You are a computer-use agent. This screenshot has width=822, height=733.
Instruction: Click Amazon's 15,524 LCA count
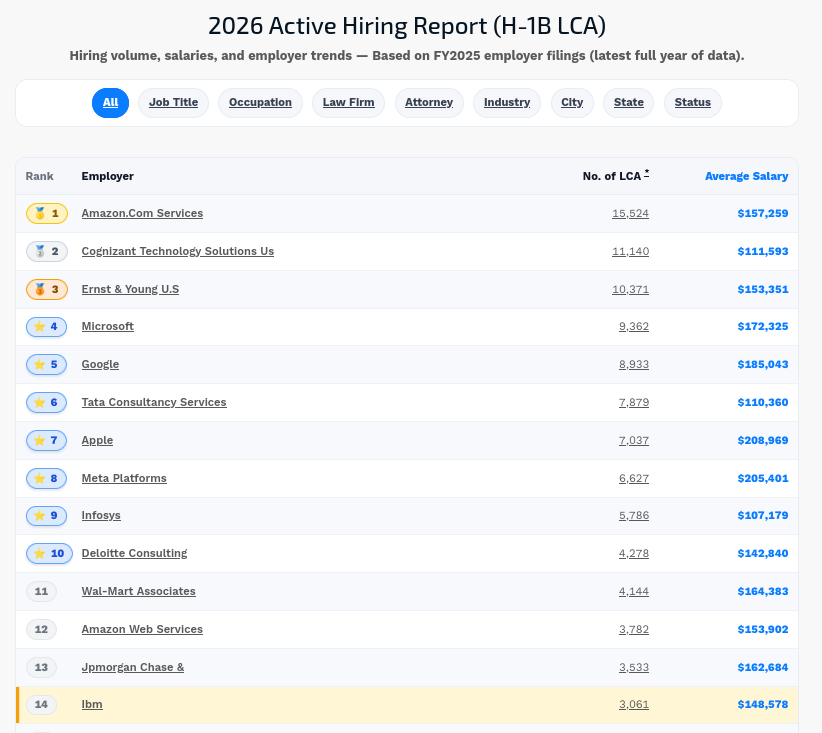[631, 213]
